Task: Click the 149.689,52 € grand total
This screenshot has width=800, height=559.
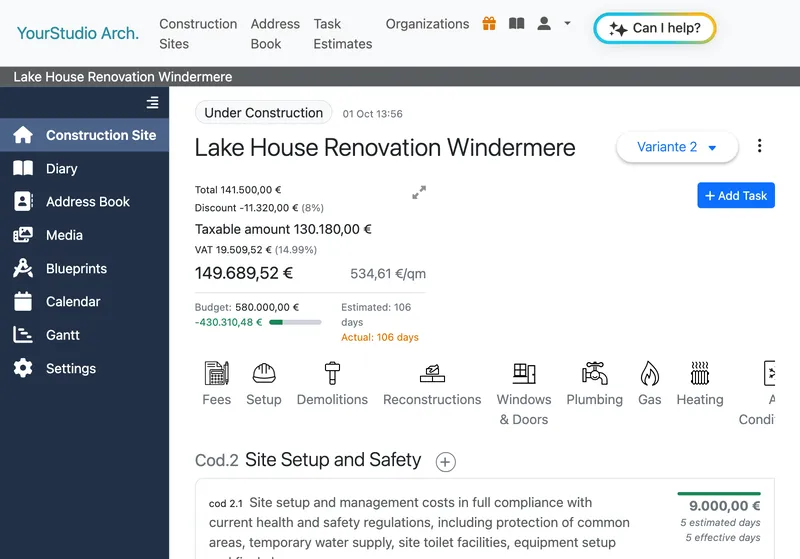Action: pyautogui.click(x=244, y=273)
